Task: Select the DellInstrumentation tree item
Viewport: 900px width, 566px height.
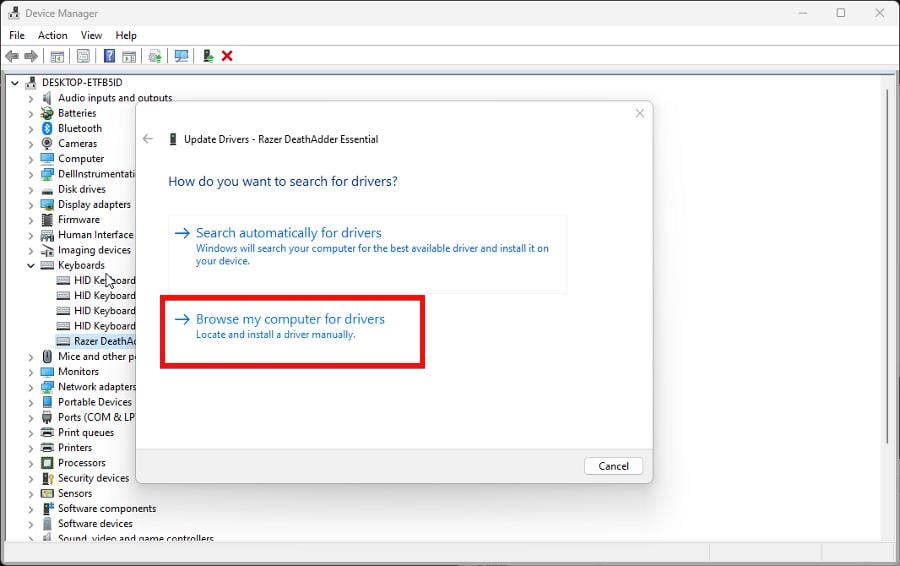Action: coord(96,174)
